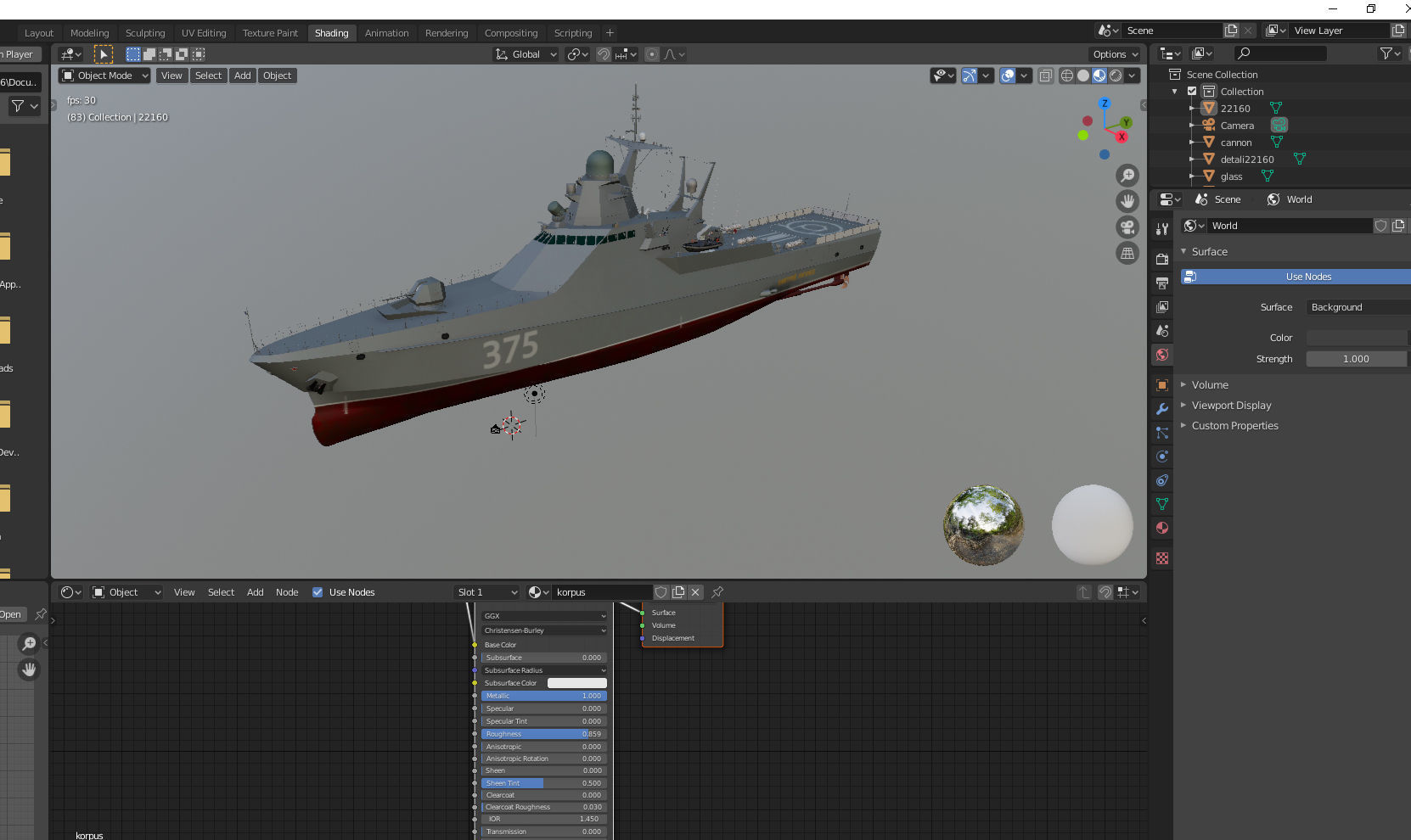Open object types visibility dropdown
The height and width of the screenshot is (840, 1411).
tap(943, 76)
